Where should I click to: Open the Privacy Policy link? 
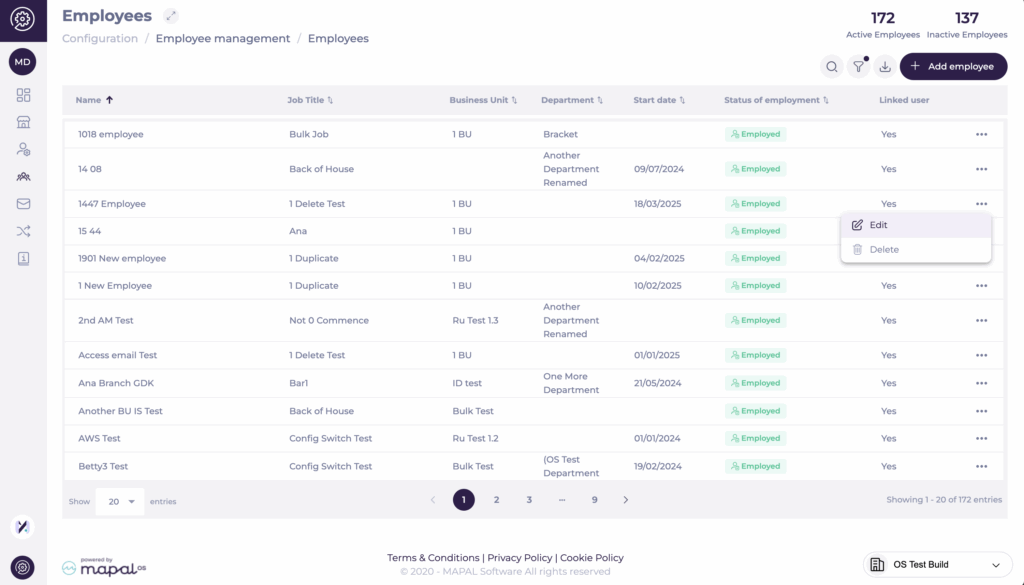519,558
